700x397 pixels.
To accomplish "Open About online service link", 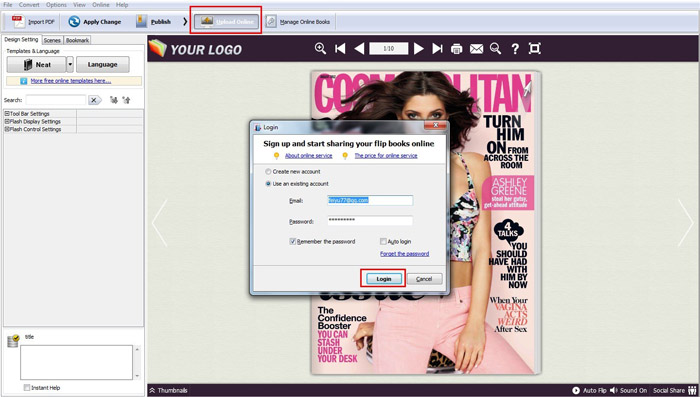I will (x=308, y=155).
